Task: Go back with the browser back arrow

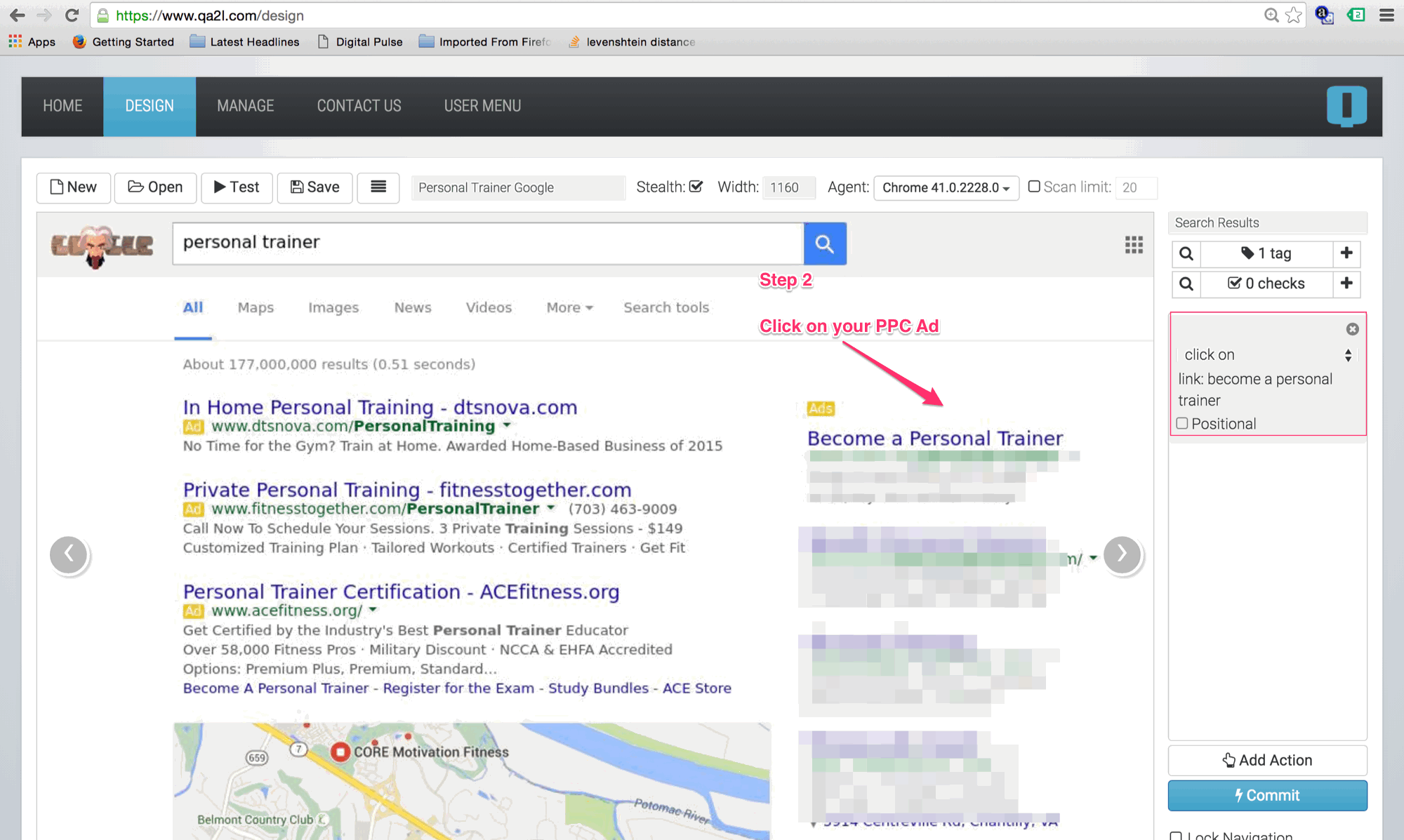Action: coord(17,15)
